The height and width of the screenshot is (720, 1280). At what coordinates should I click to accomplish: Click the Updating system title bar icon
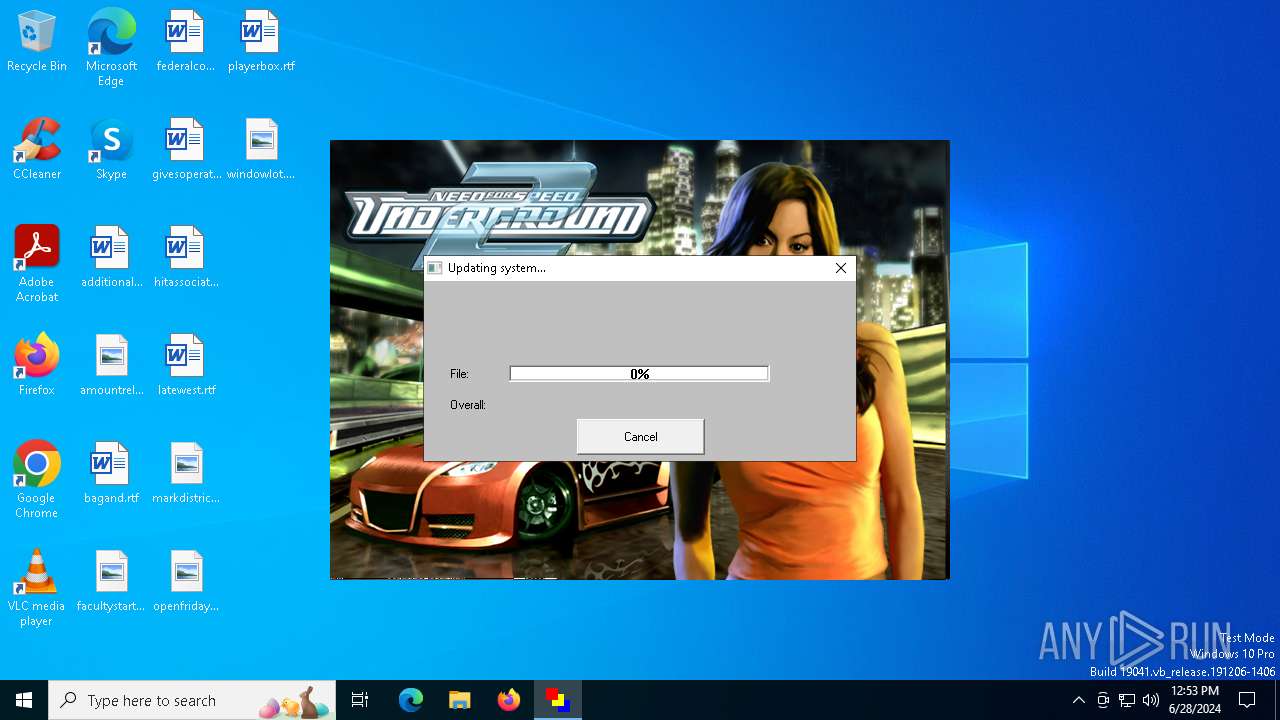(434, 268)
